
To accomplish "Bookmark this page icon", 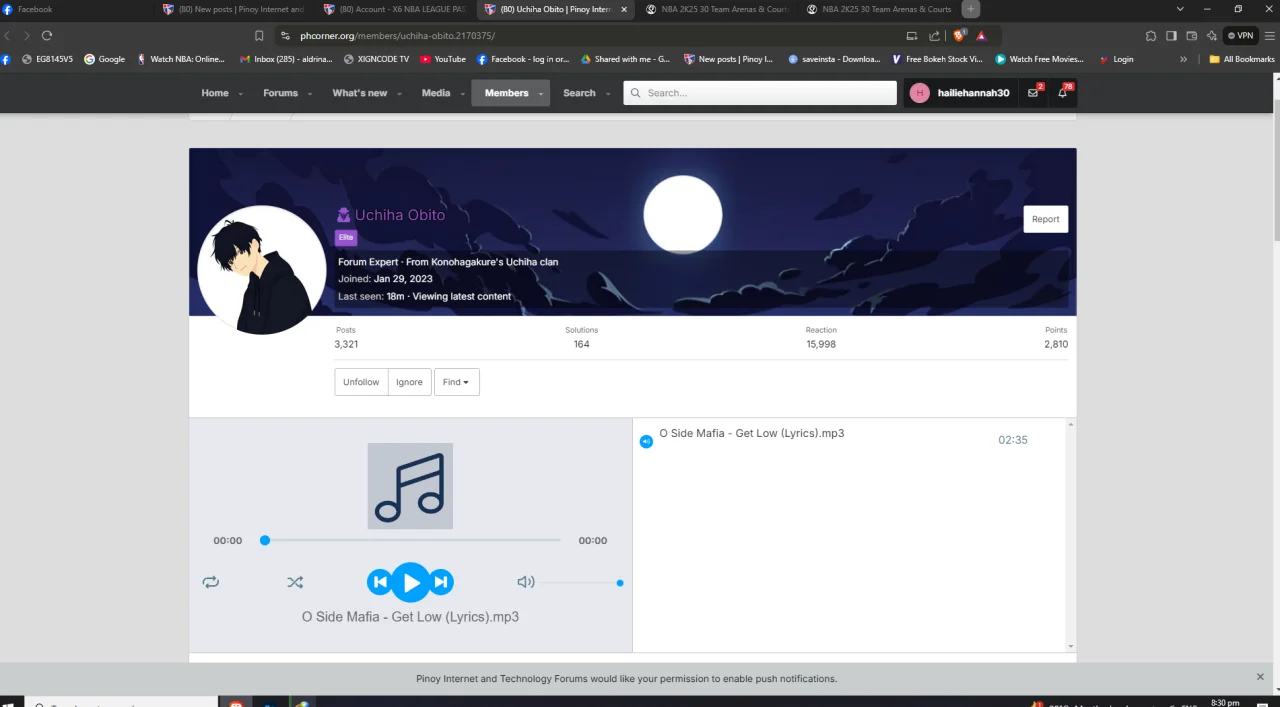I will (259, 35).
